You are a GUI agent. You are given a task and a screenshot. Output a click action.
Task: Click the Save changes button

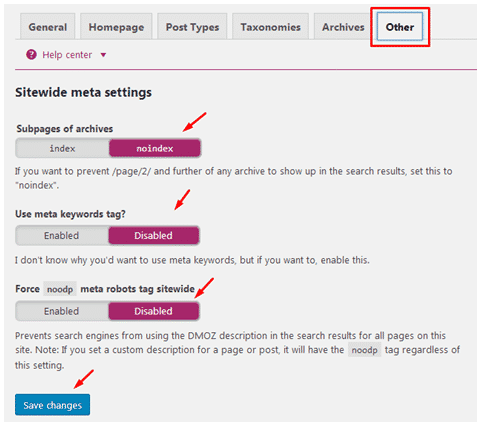(x=52, y=405)
